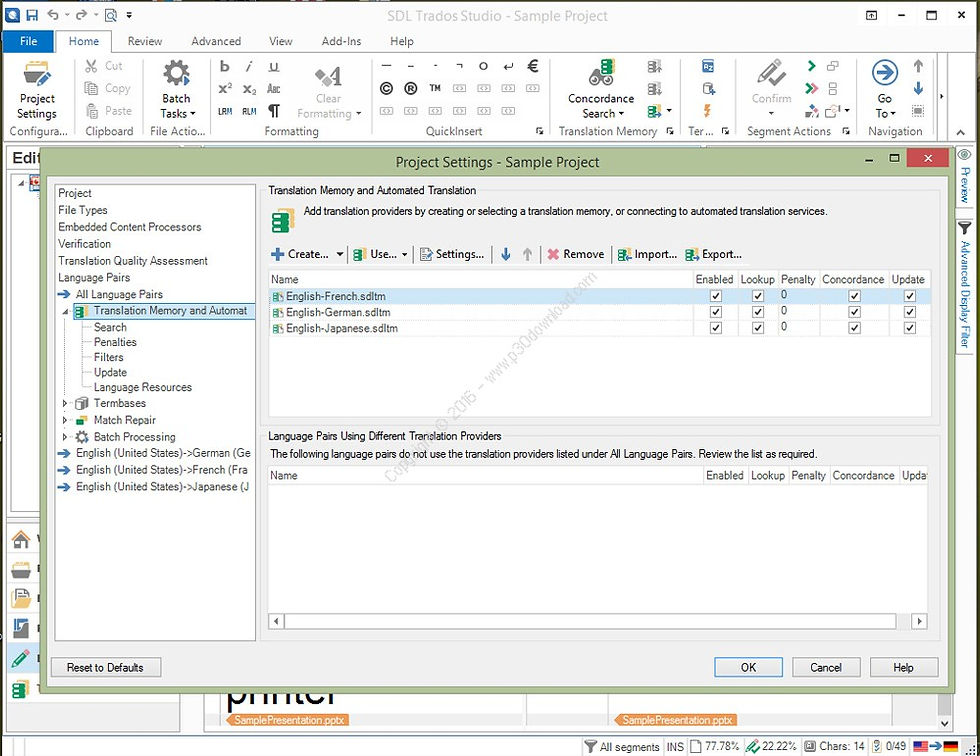Click the dialog Help button
The width and height of the screenshot is (980, 756).
[904, 667]
